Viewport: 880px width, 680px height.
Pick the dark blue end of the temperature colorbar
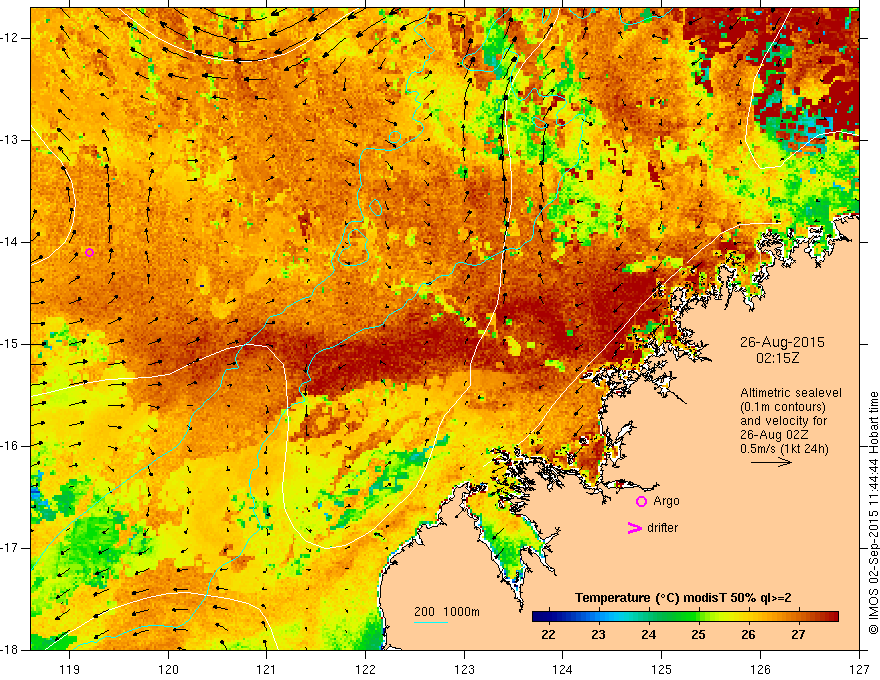click(x=538, y=617)
